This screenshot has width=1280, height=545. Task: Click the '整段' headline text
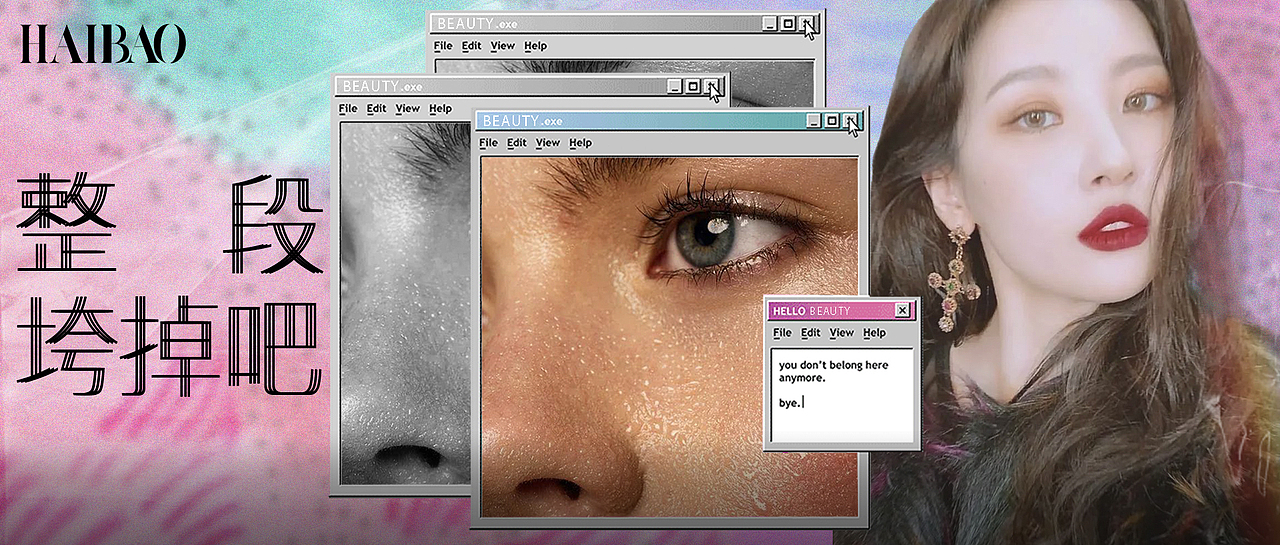coord(171,225)
